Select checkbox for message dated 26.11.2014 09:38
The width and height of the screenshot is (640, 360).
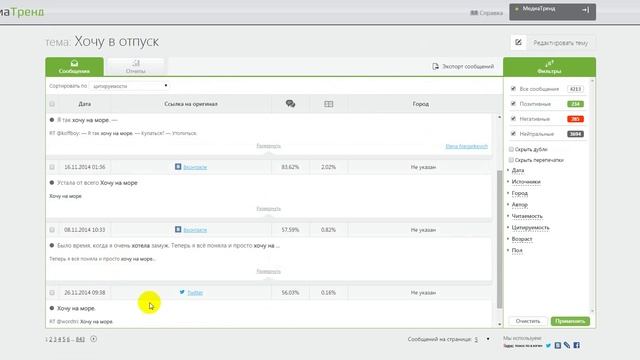52,293
